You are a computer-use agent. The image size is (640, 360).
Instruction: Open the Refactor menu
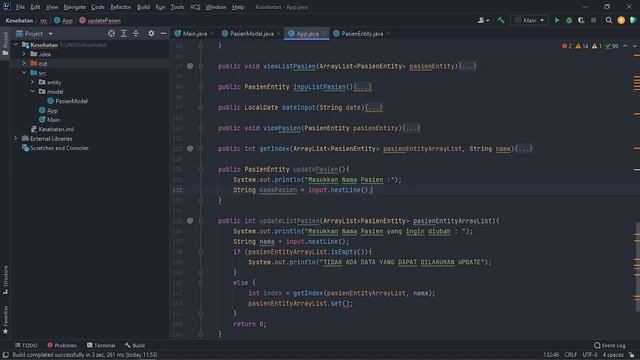click(121, 7)
